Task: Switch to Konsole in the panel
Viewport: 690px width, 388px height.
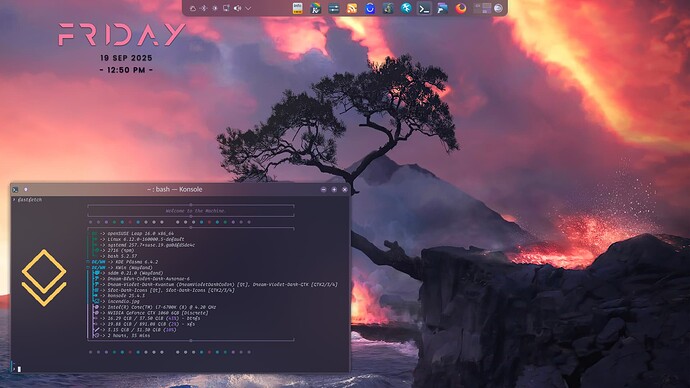Action: pos(424,8)
